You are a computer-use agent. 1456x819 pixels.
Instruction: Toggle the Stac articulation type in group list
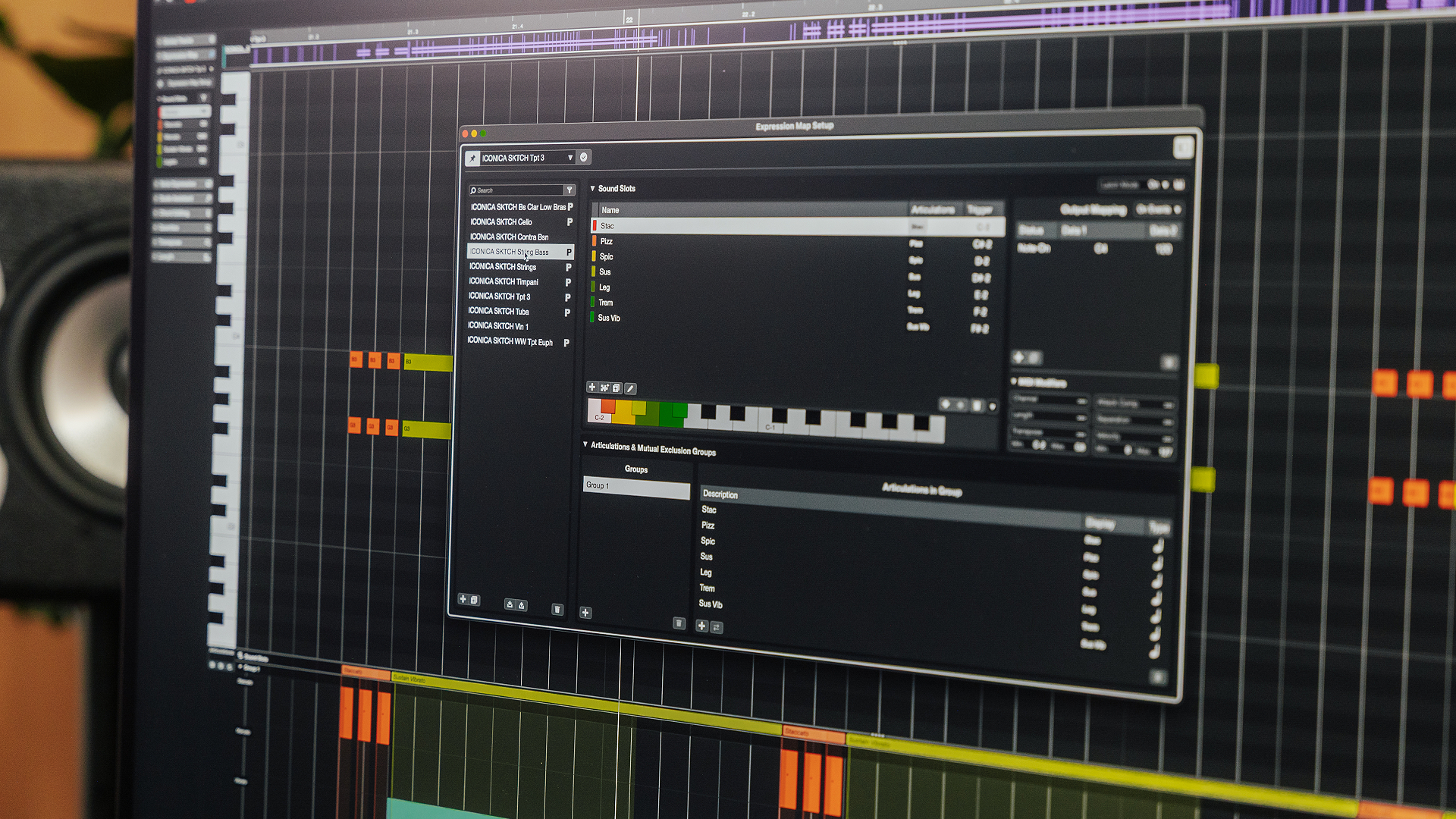1158,546
